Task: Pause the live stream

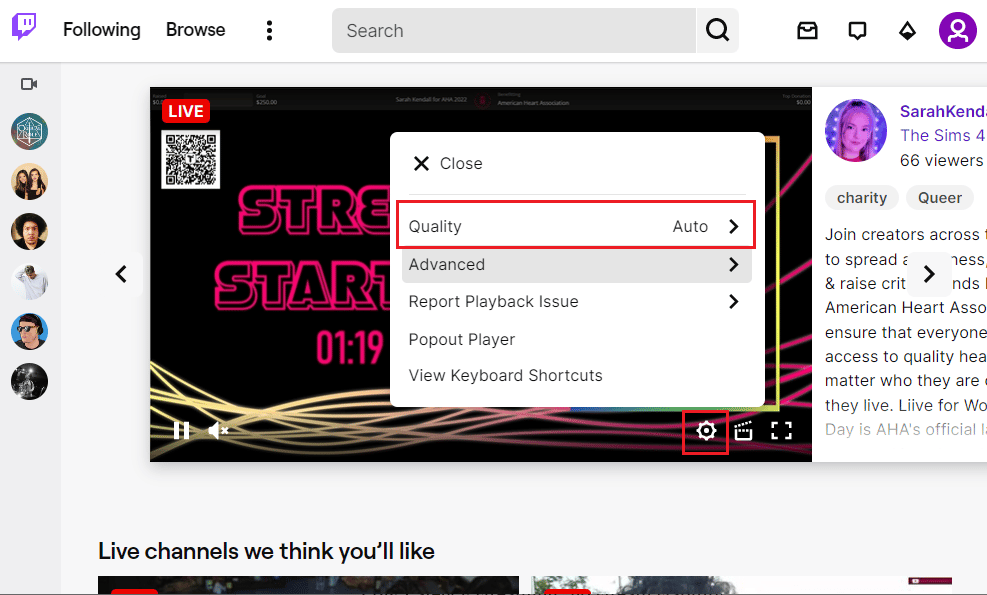Action: coord(181,431)
